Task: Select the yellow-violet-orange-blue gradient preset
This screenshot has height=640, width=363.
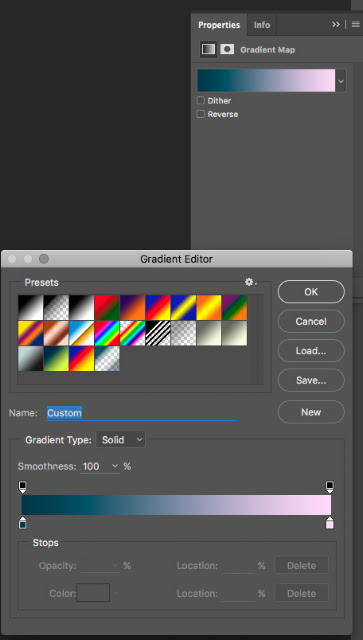Action: [x=31, y=333]
